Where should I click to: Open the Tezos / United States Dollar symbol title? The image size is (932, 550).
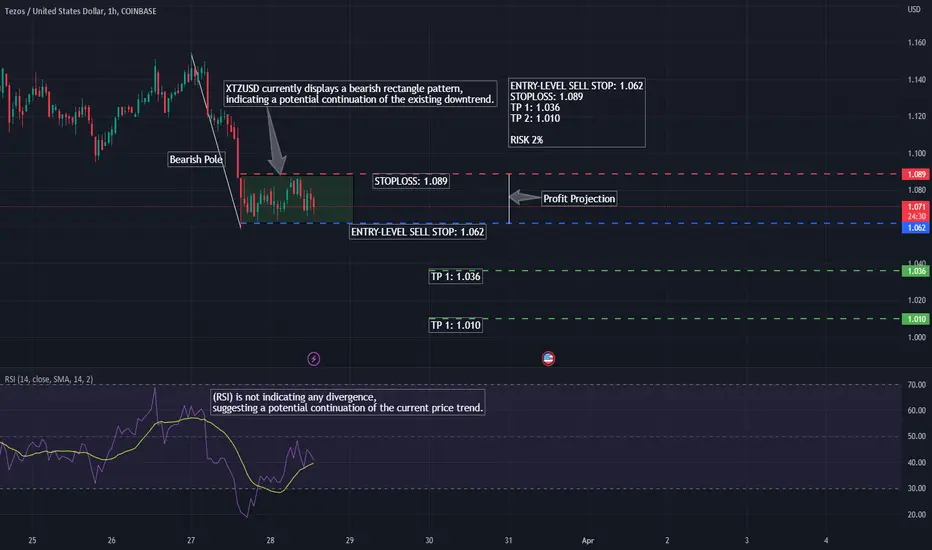point(81,11)
